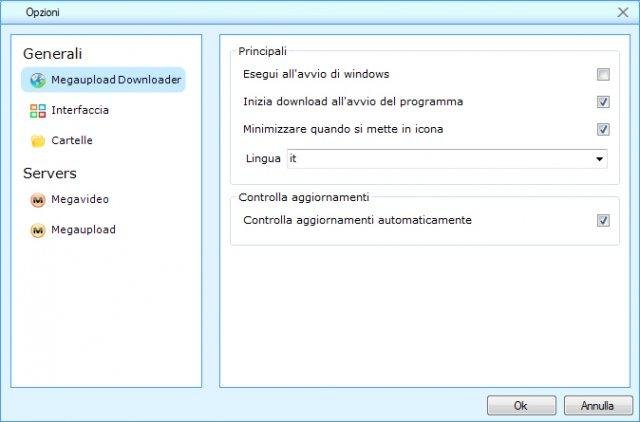Click the 'Principali' group title

tap(262, 51)
